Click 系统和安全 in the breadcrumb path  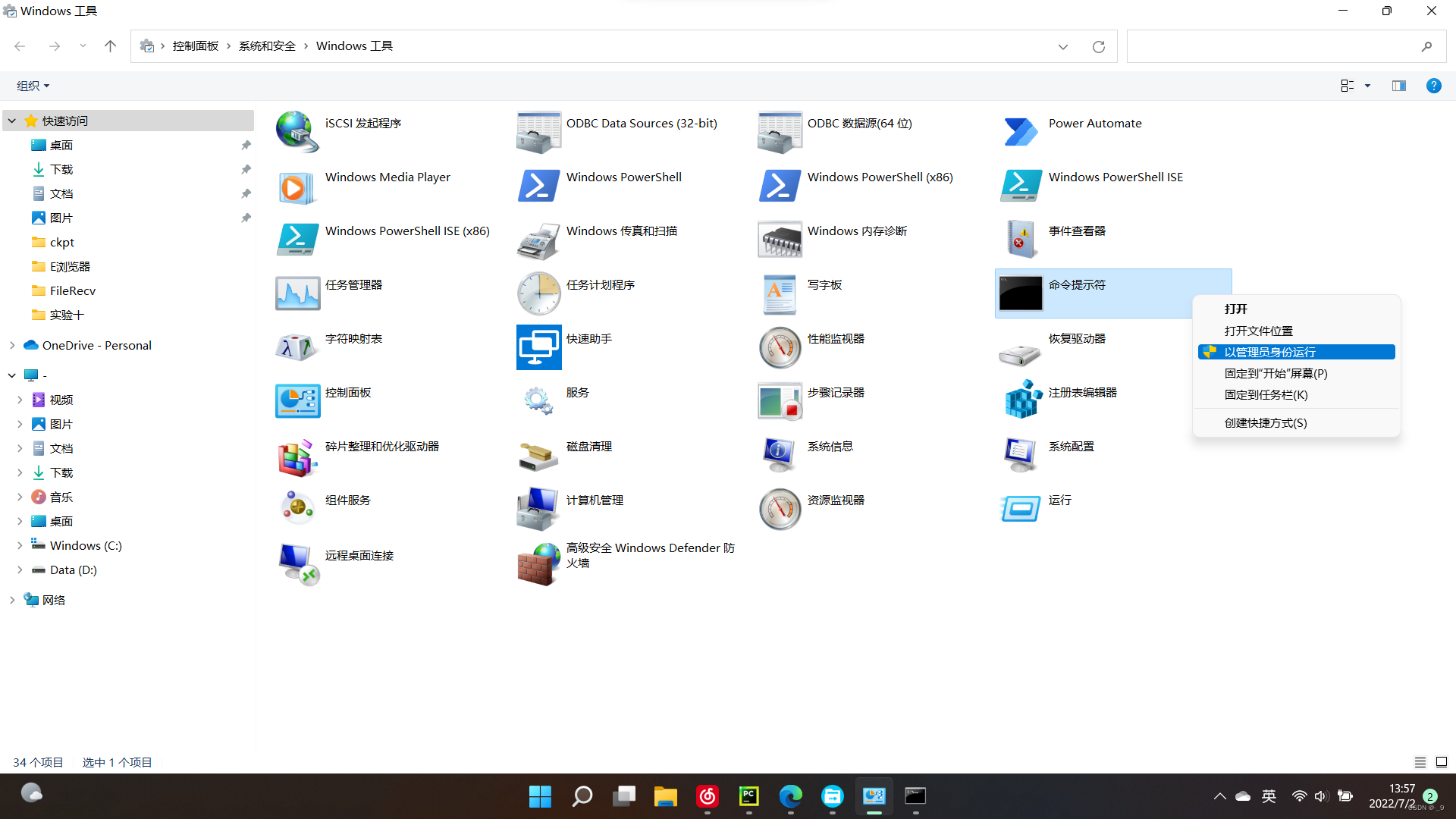267,46
